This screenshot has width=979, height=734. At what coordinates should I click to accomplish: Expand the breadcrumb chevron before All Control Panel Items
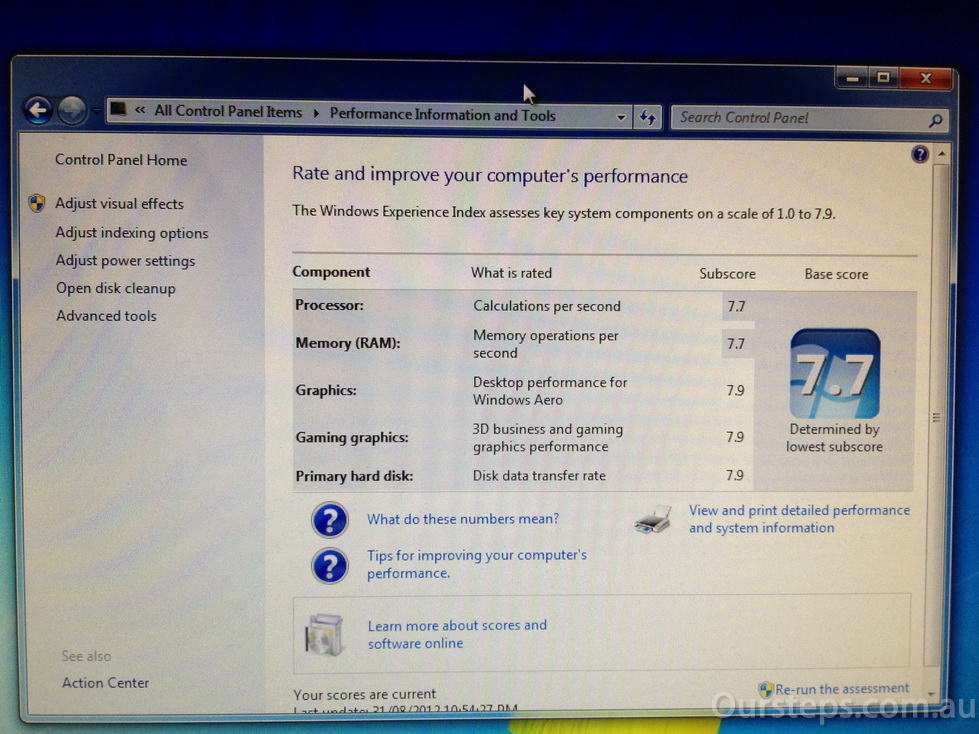click(x=141, y=111)
